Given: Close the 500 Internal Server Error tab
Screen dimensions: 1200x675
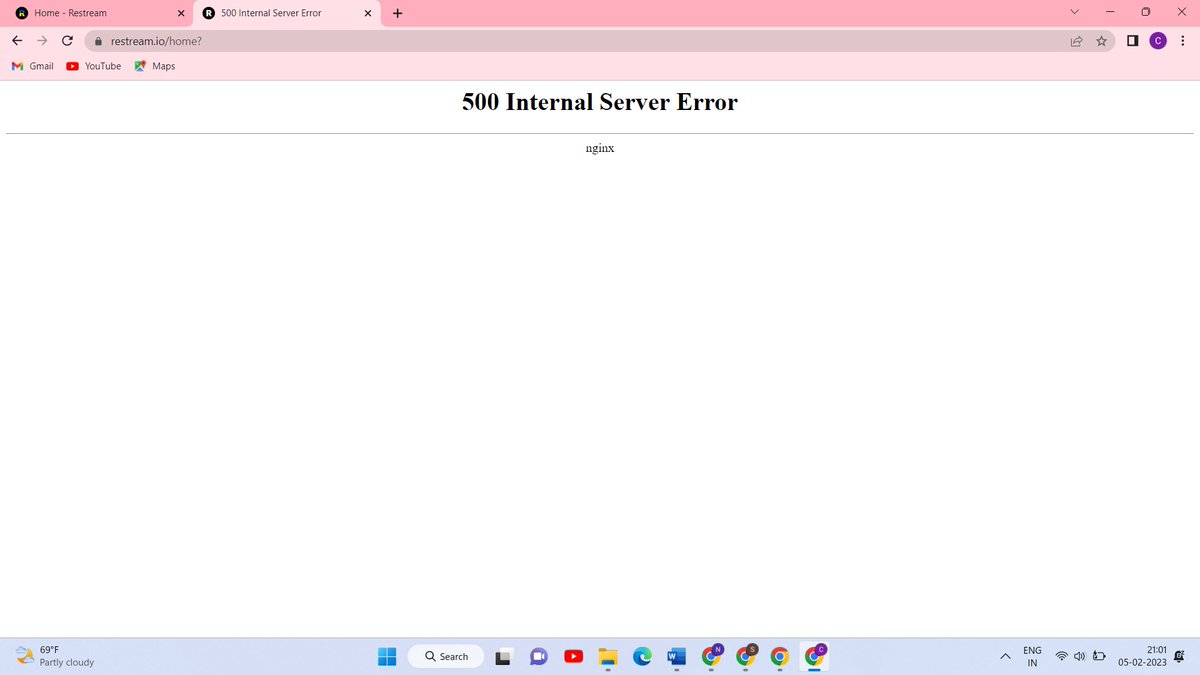Looking at the screenshot, I should 367,14.
